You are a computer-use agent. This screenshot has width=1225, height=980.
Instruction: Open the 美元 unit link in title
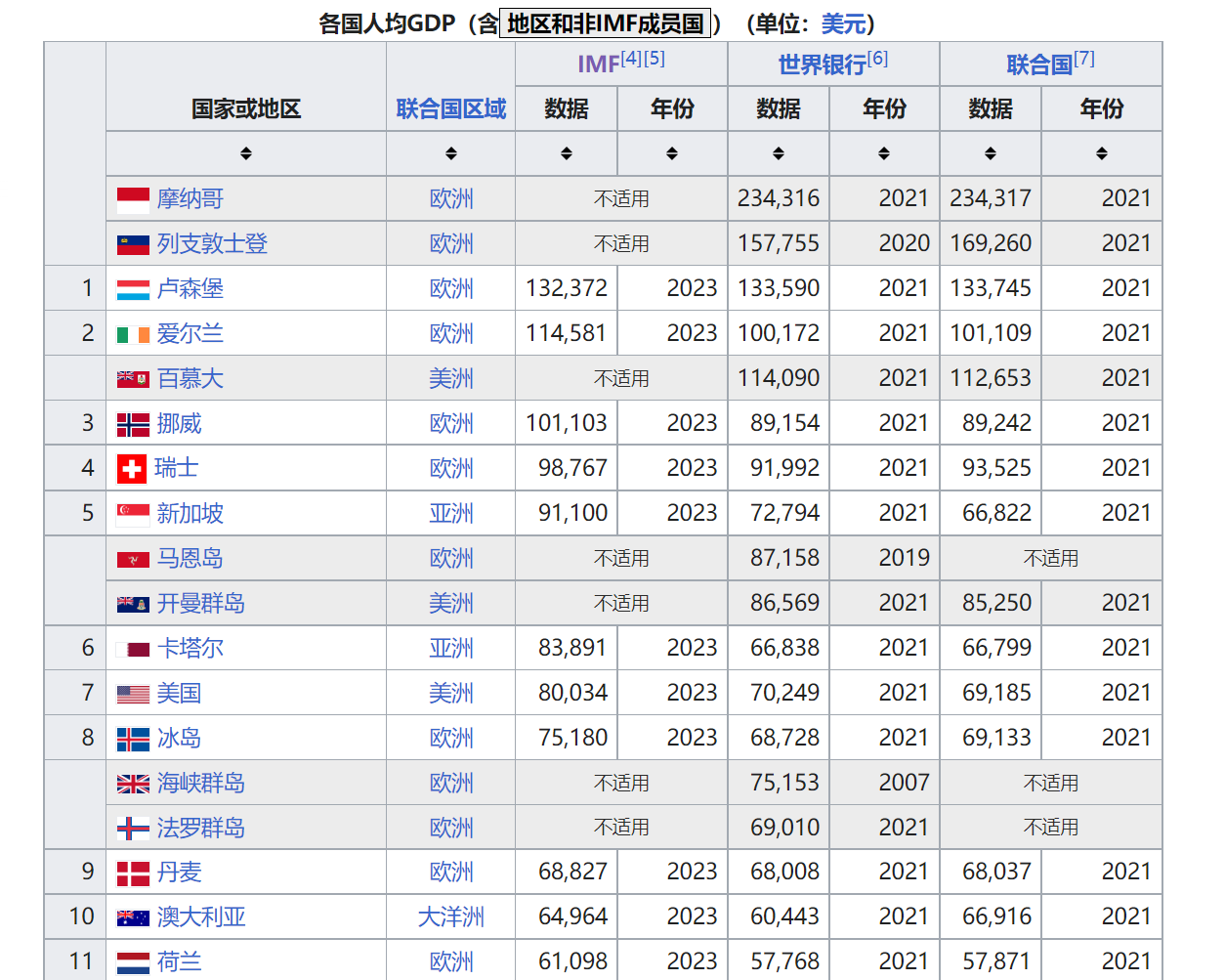point(843,23)
